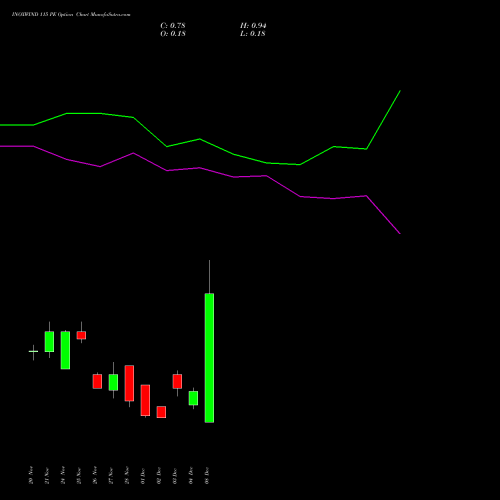Image resolution: width=500 pixels, height=500 pixels.
Task: Select the 03 Dec date label
Action: click(x=175, y=475)
